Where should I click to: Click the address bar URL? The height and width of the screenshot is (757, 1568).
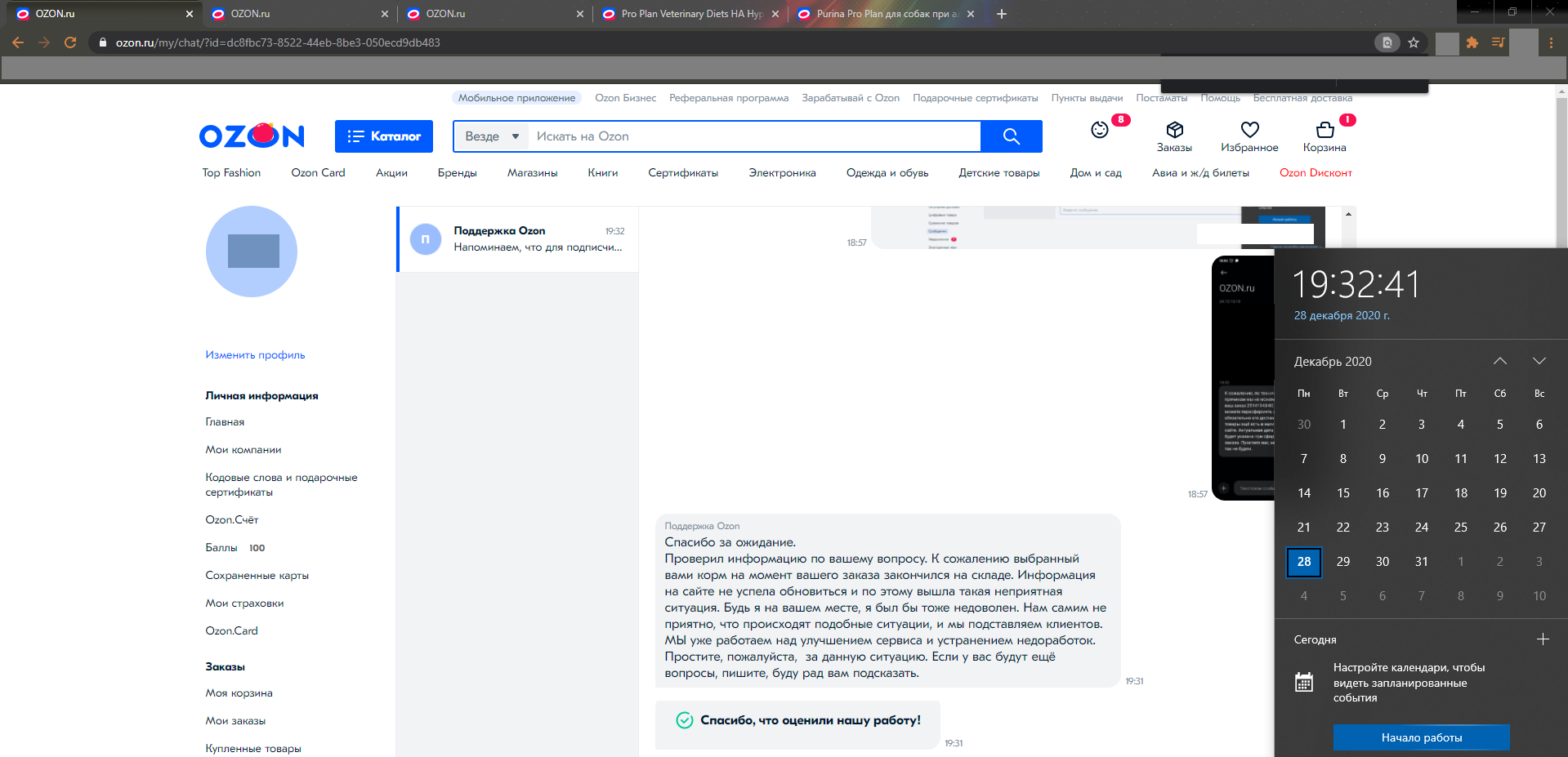click(278, 42)
